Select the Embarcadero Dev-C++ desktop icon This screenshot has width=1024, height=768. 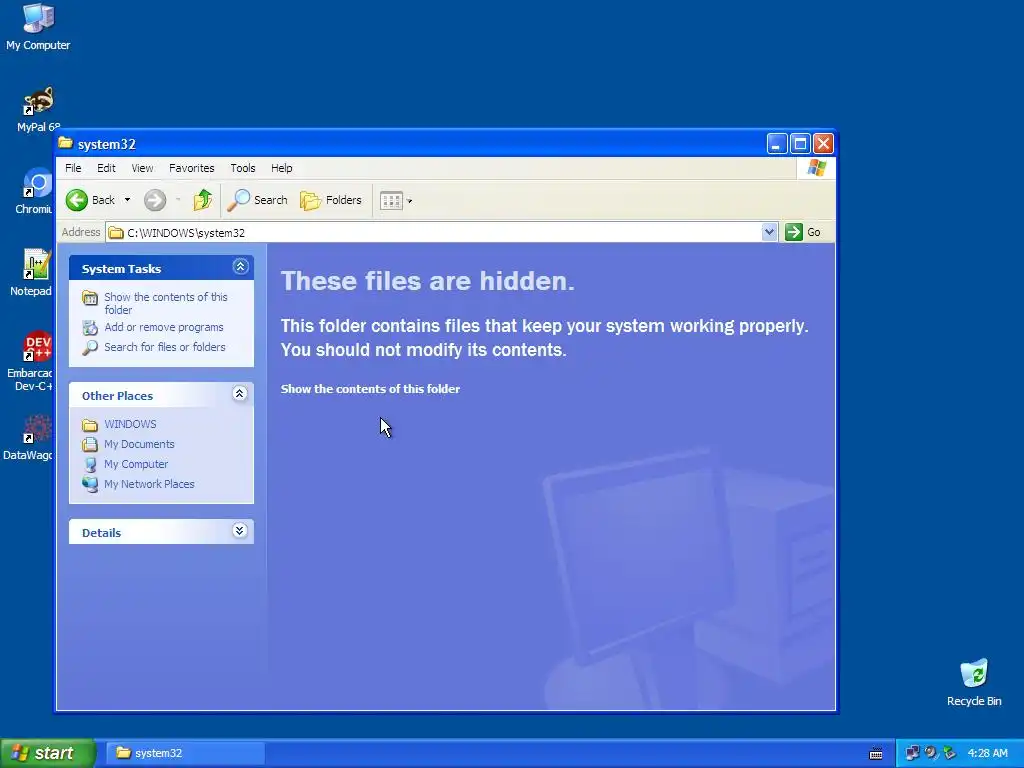pos(30,361)
